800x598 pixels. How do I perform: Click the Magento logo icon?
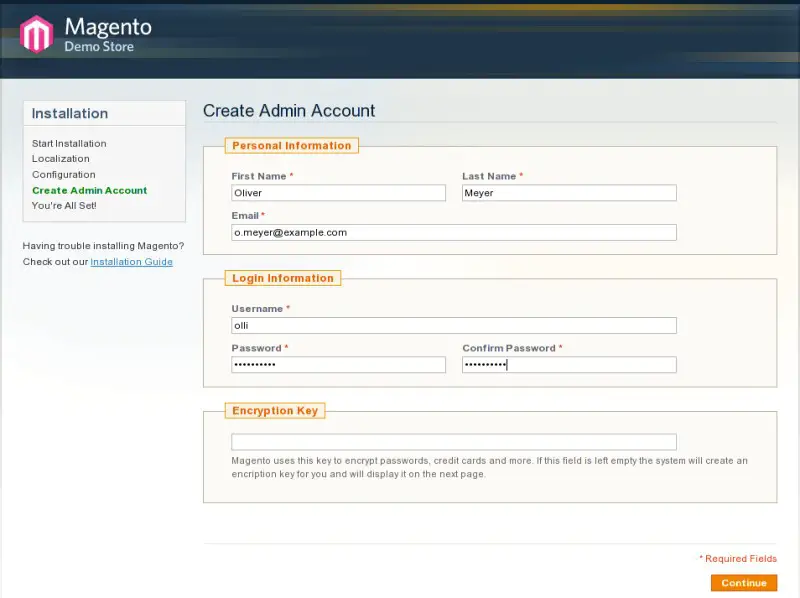point(36,34)
